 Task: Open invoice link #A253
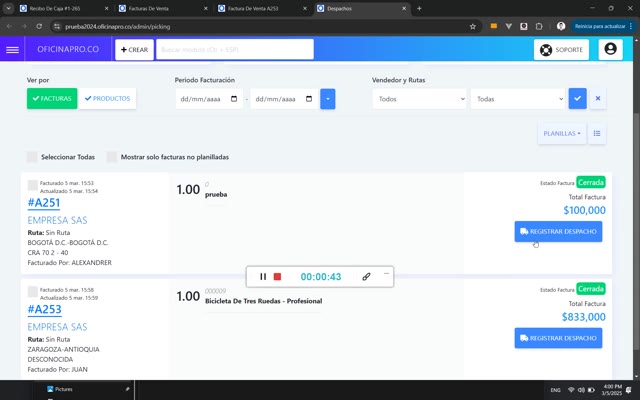click(44, 309)
